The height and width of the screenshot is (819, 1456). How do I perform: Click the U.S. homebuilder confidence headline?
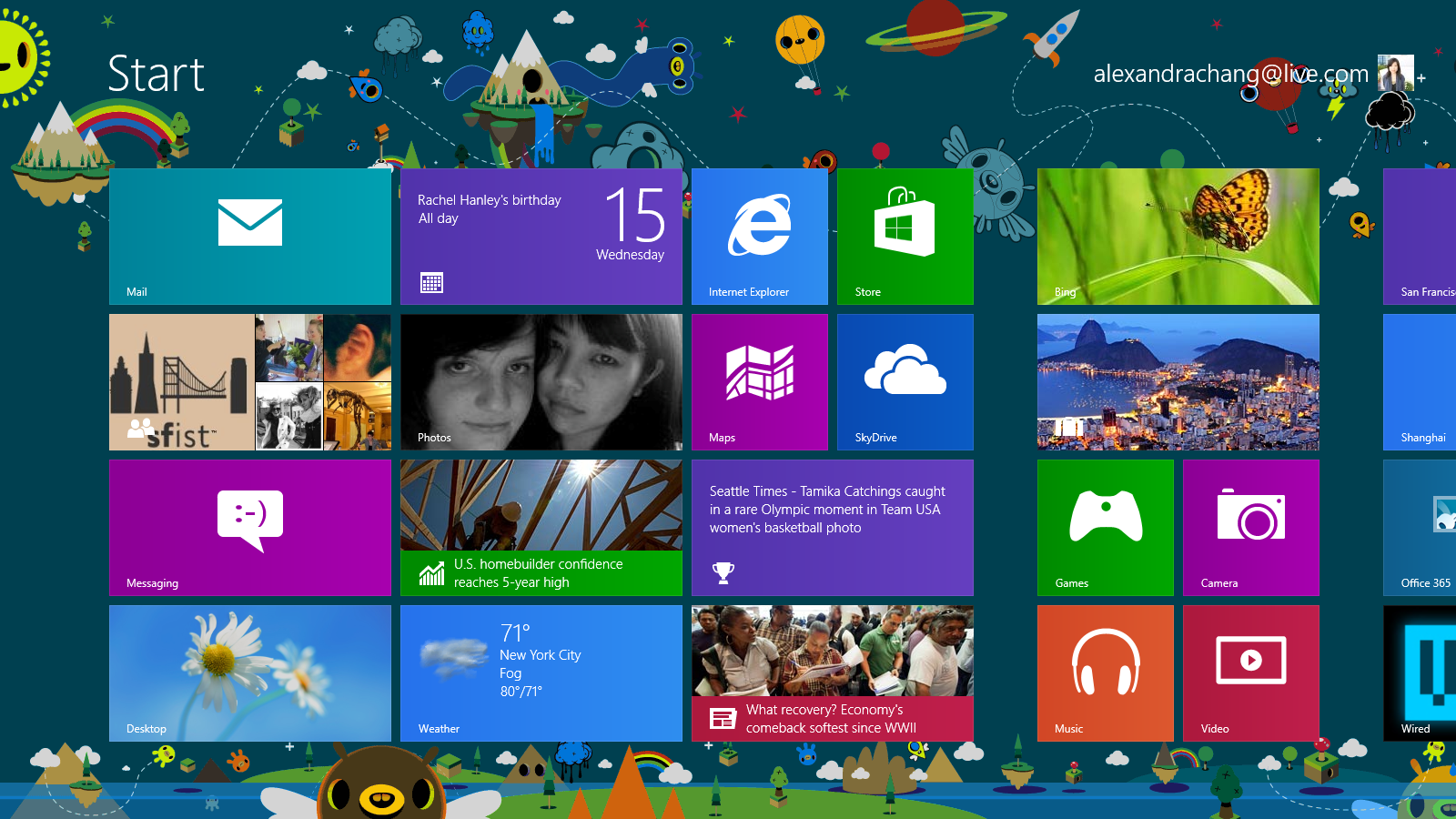[539, 573]
